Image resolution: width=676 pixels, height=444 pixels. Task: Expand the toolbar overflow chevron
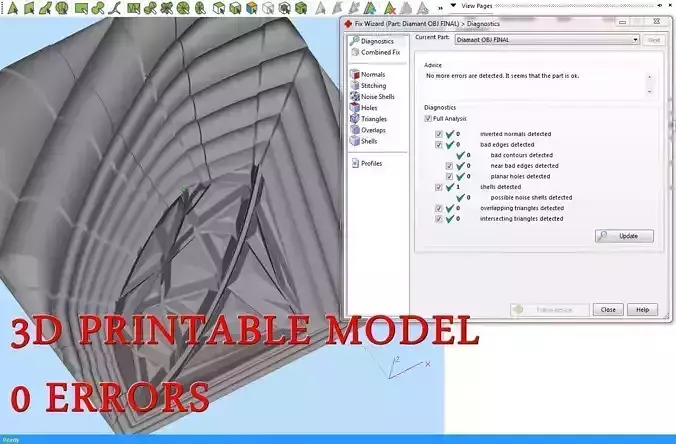coord(440,8)
